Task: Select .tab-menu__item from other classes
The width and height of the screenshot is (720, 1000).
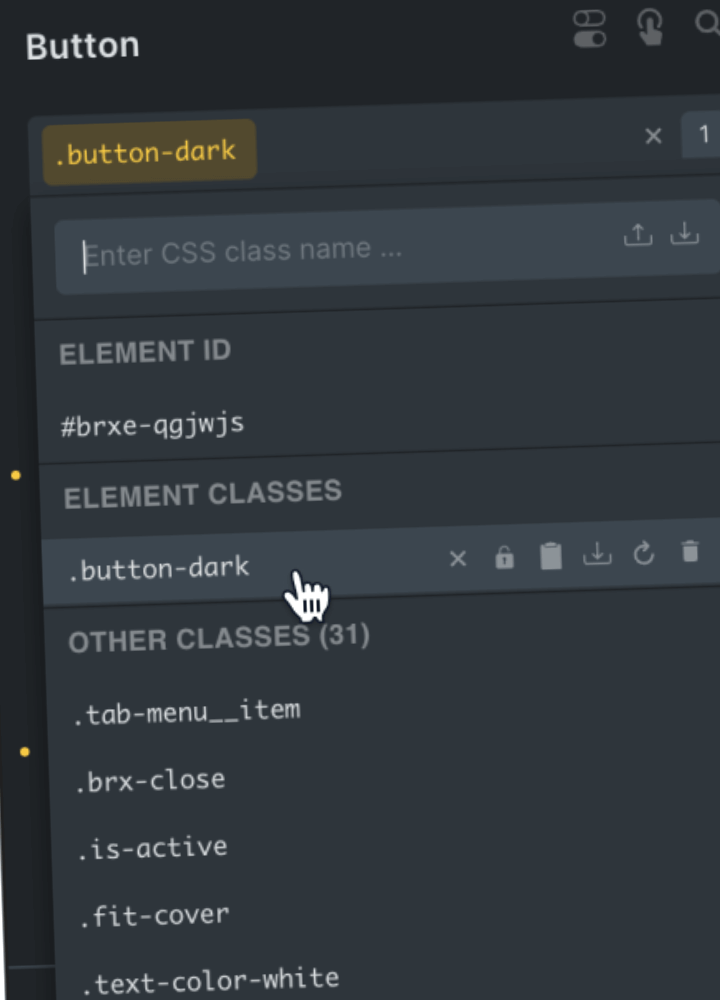Action: pos(187,712)
